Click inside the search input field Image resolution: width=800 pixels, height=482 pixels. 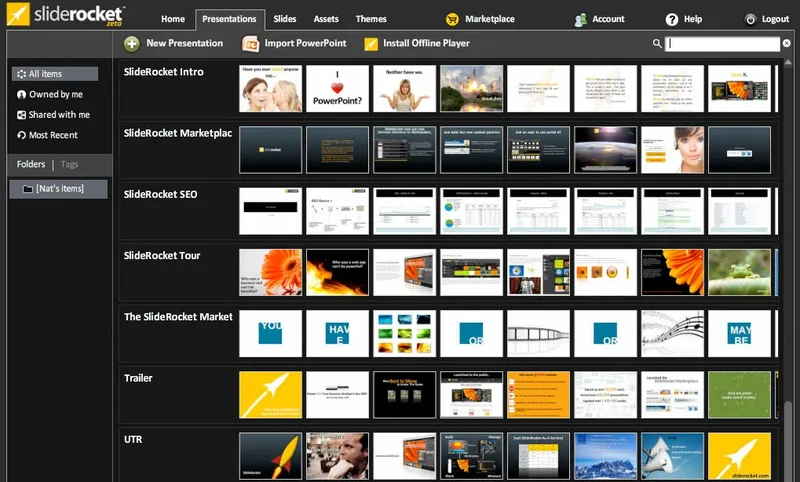[x=722, y=44]
